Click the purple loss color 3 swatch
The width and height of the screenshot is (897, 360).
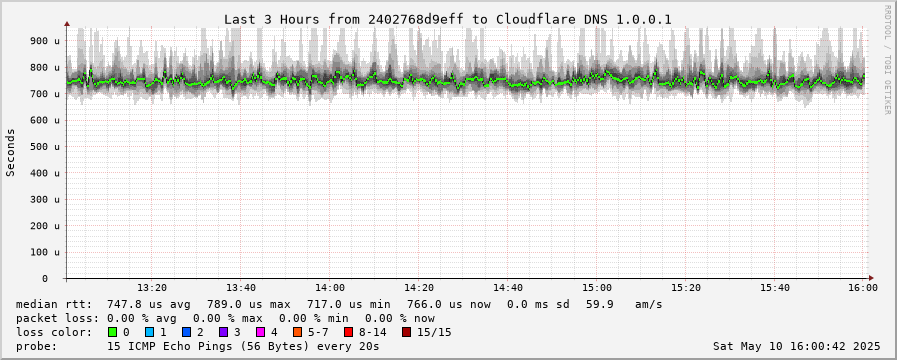coord(223,332)
